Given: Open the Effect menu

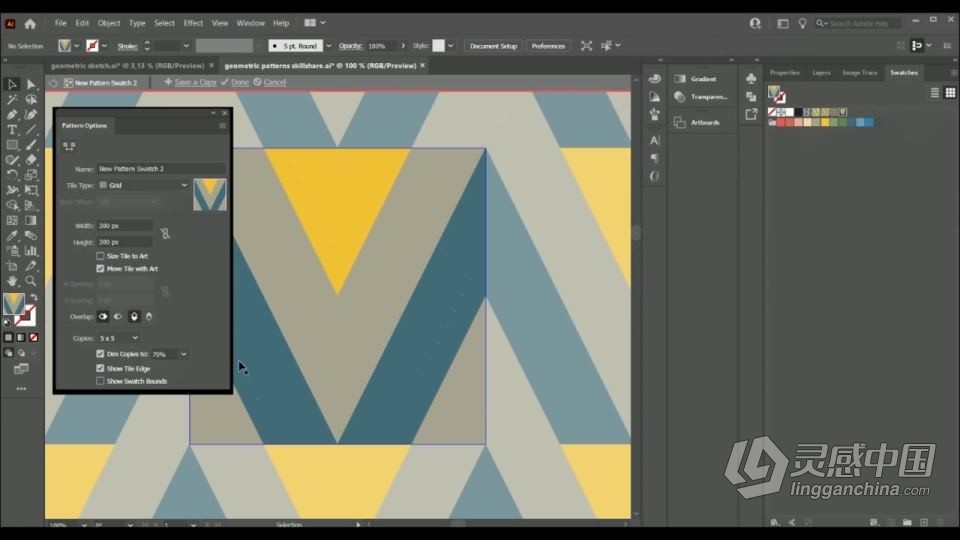Looking at the screenshot, I should click(193, 23).
